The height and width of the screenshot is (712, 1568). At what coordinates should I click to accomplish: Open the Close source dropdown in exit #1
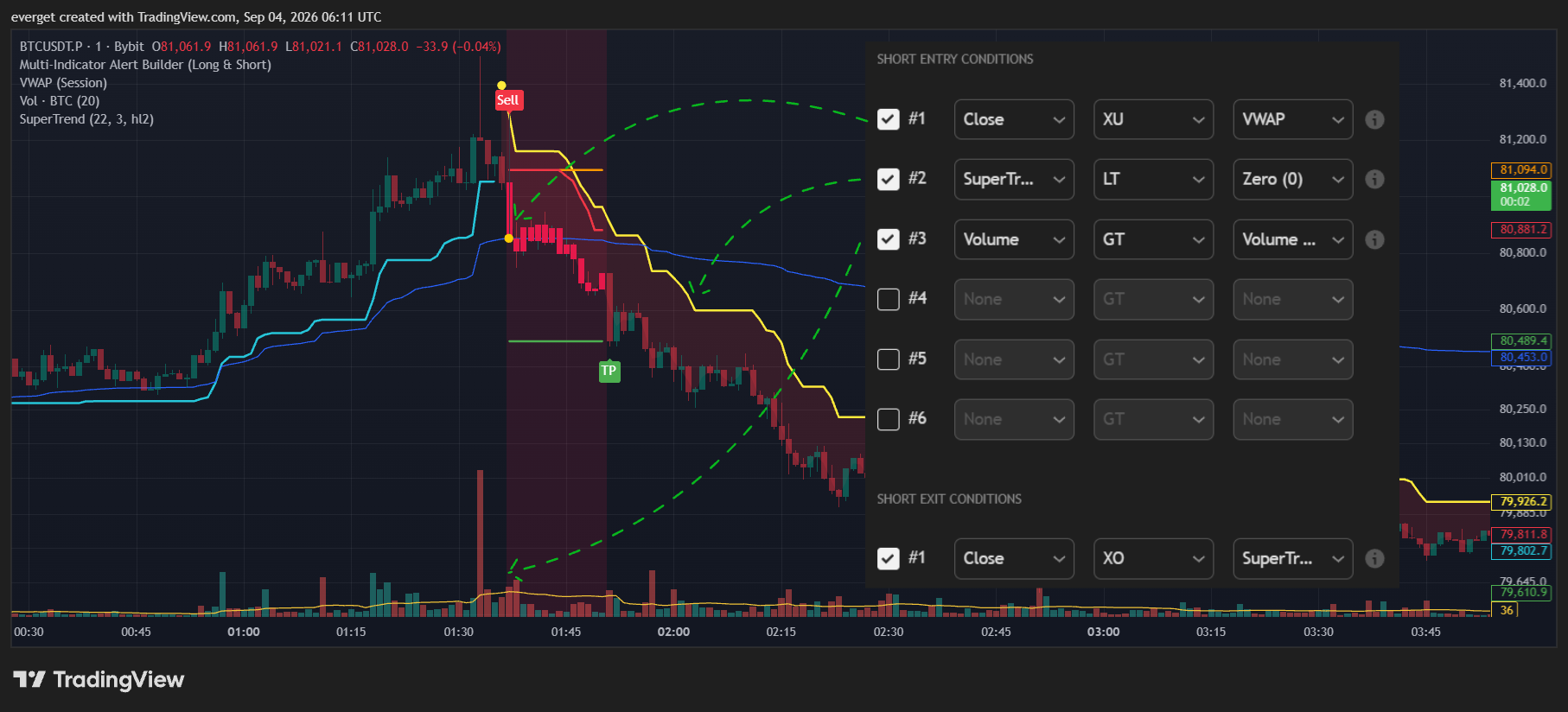tap(1014, 558)
